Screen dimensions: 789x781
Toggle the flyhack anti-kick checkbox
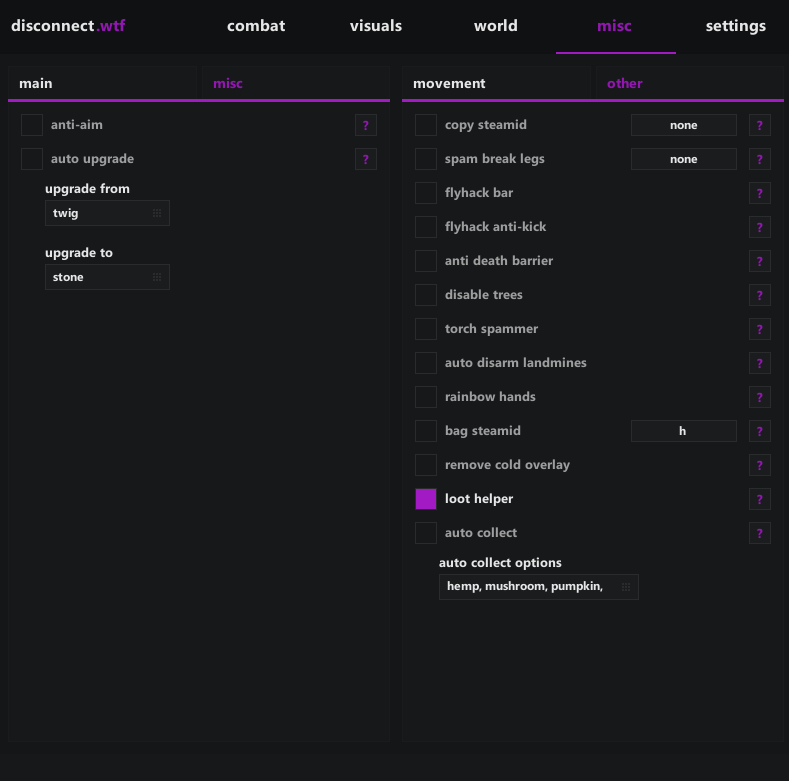(x=426, y=227)
